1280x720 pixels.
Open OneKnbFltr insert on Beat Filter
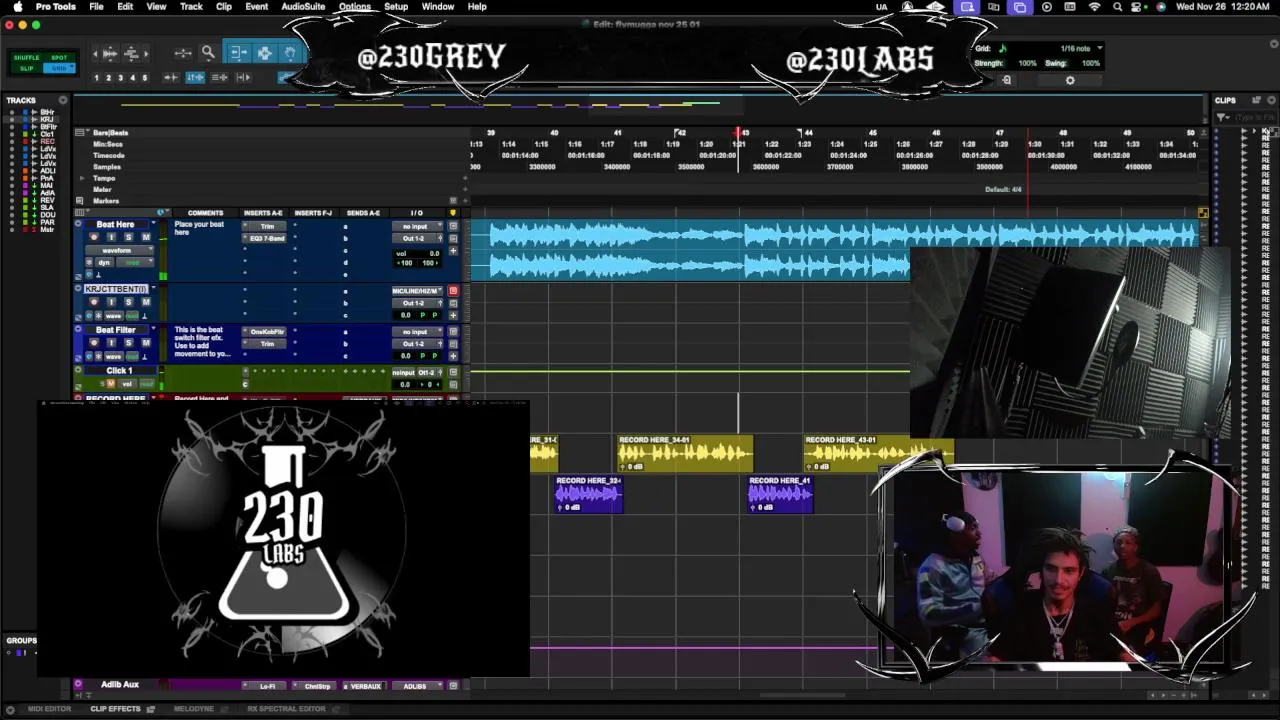tap(267, 332)
